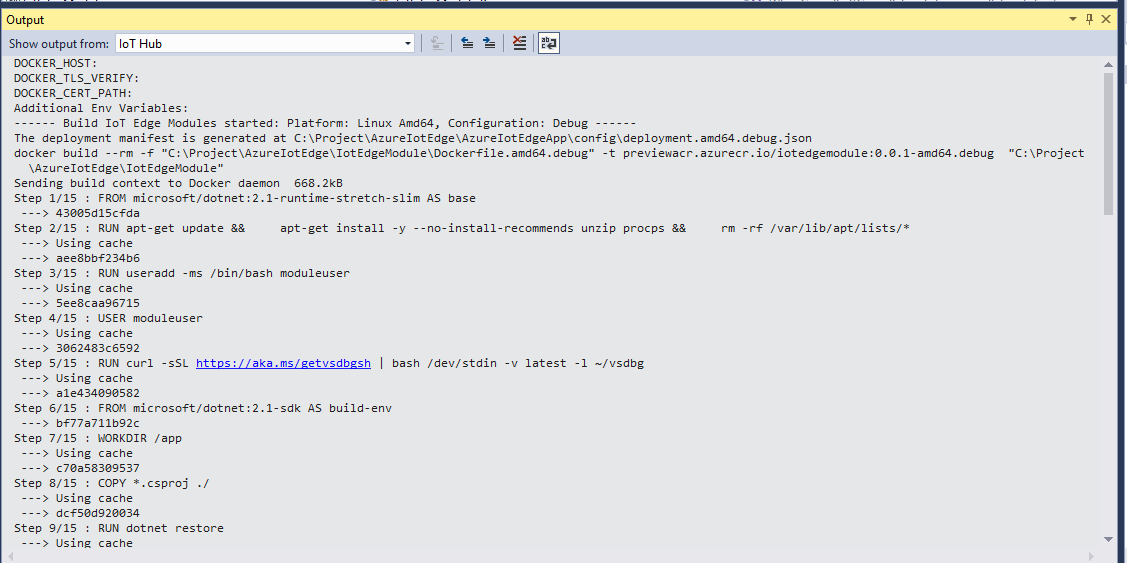The image size is (1127, 563).
Task: Click the vertical scrollbar up arrow
Action: [x=1108, y=65]
